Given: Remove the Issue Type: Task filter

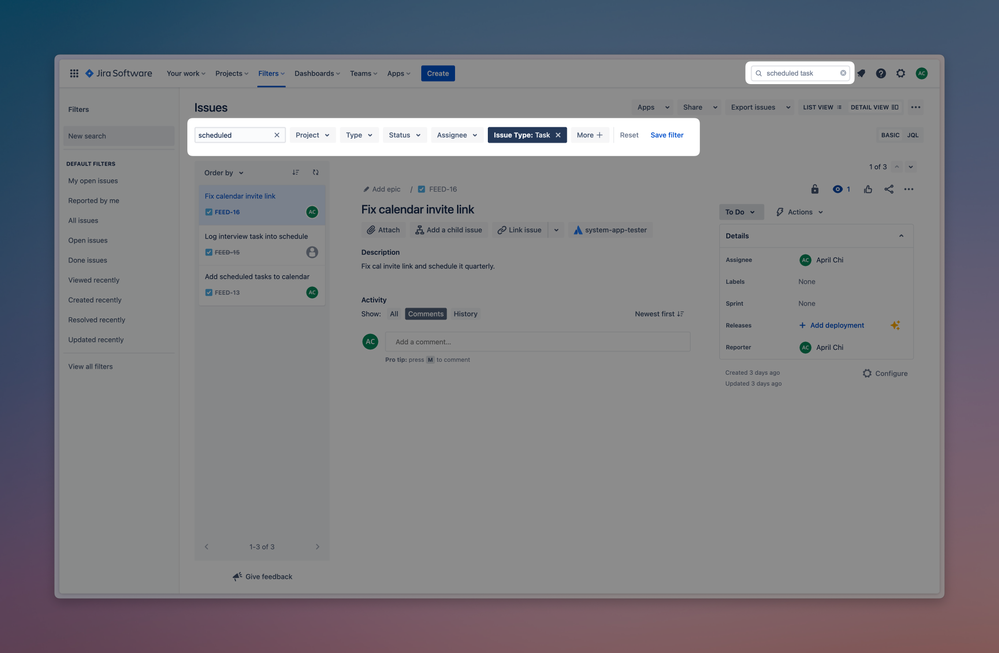Looking at the screenshot, I should pyautogui.click(x=558, y=135).
